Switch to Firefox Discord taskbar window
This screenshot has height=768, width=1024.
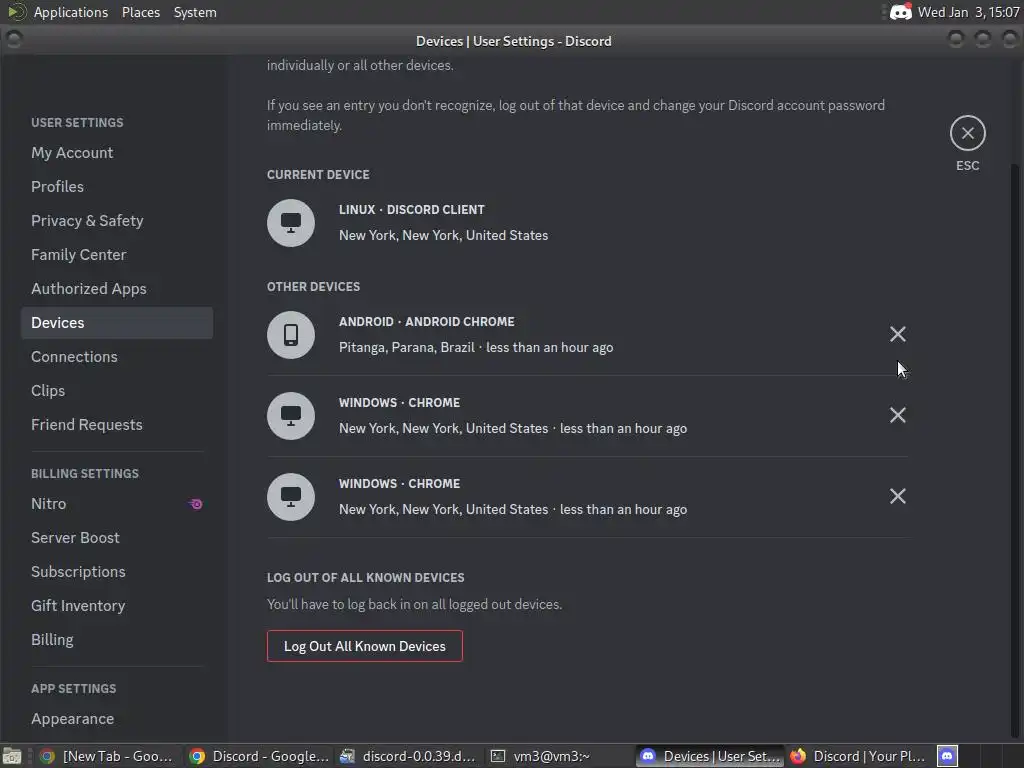pyautogui.click(x=859, y=756)
